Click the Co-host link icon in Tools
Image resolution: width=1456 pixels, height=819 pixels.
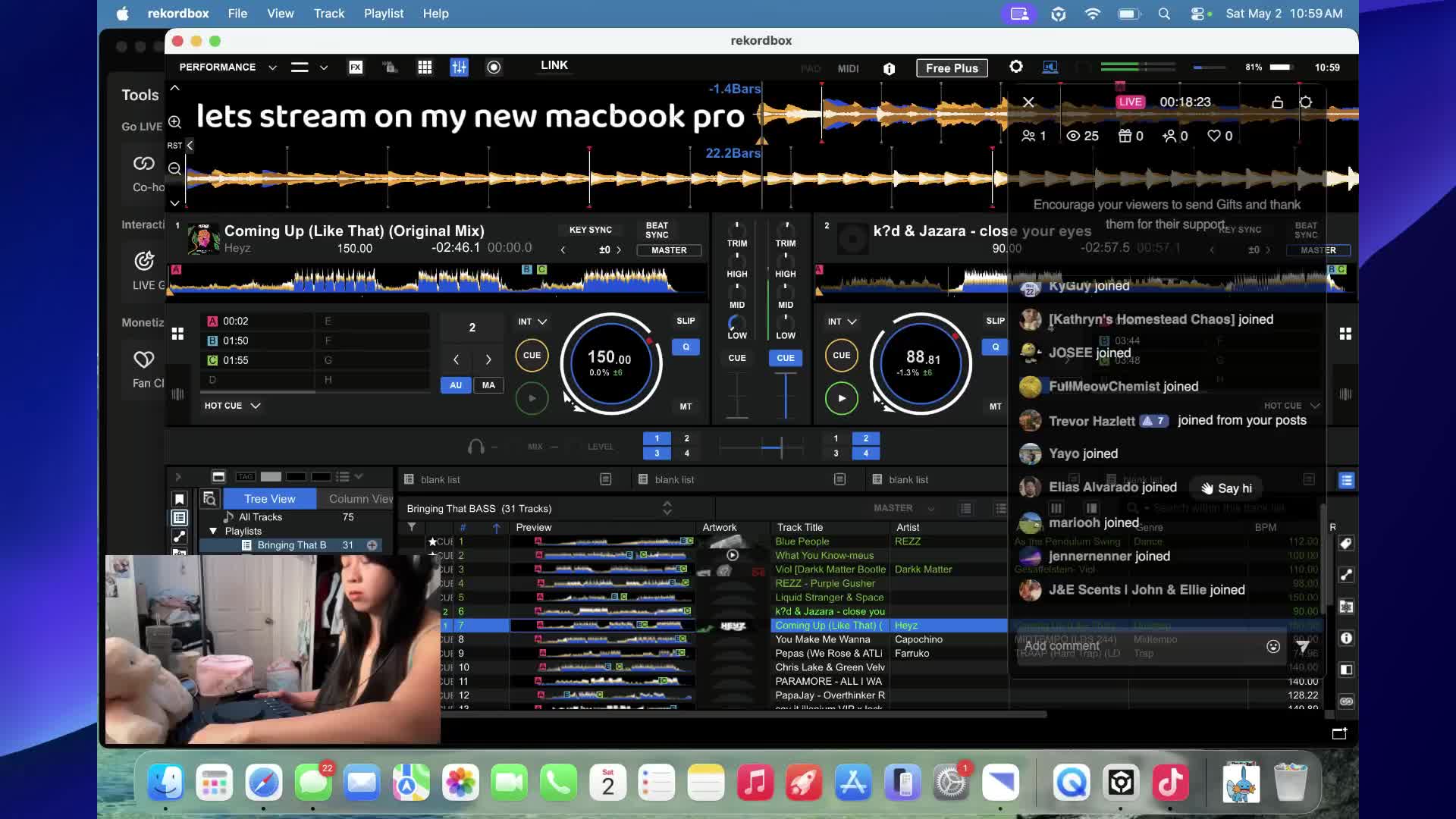click(x=144, y=163)
